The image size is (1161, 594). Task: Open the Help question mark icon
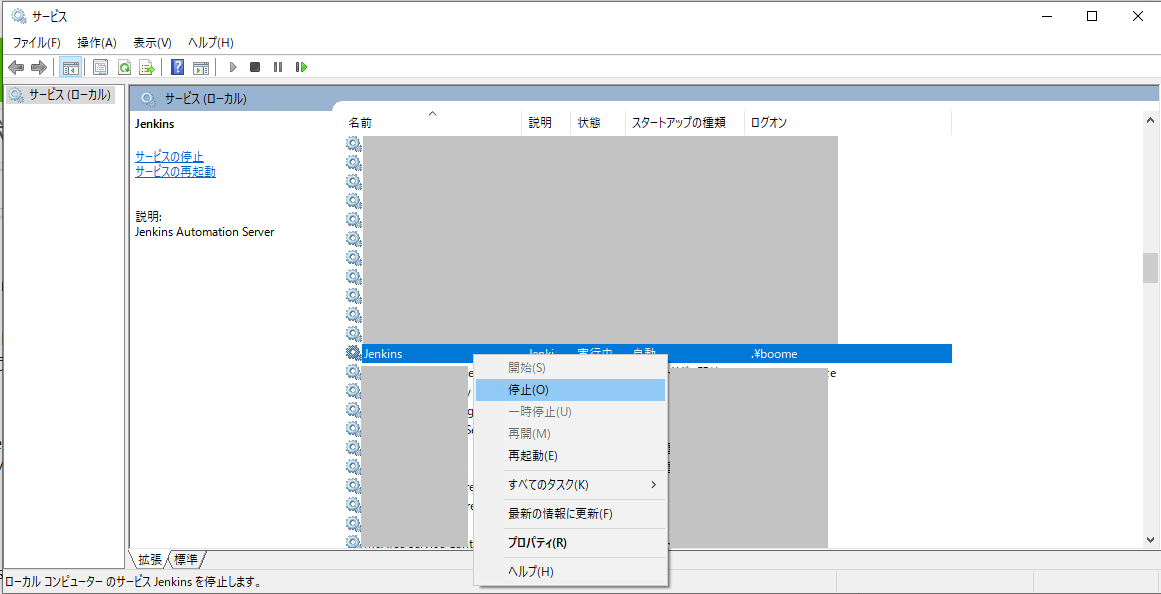[x=178, y=67]
